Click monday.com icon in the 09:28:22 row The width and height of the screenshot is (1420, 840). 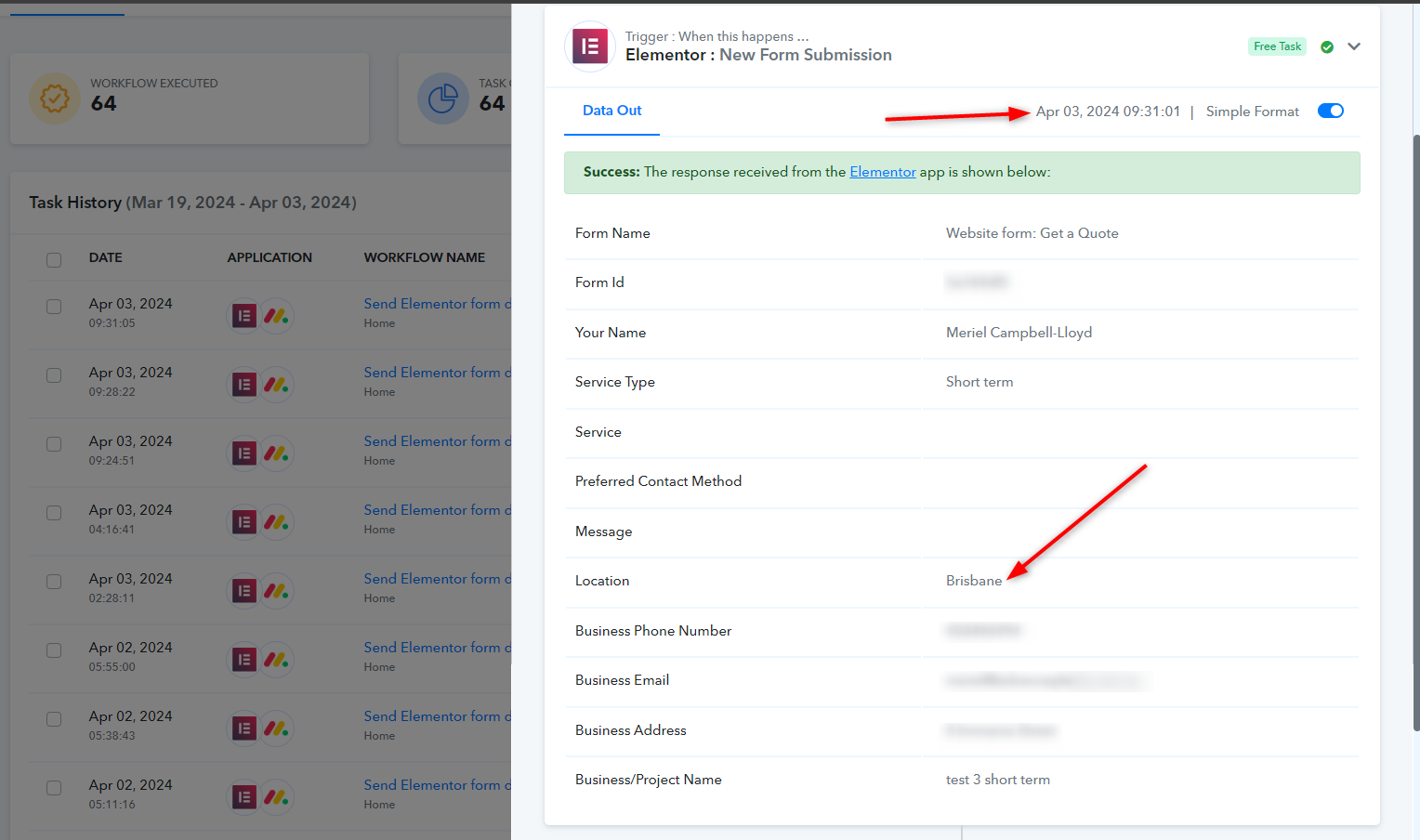click(x=276, y=385)
